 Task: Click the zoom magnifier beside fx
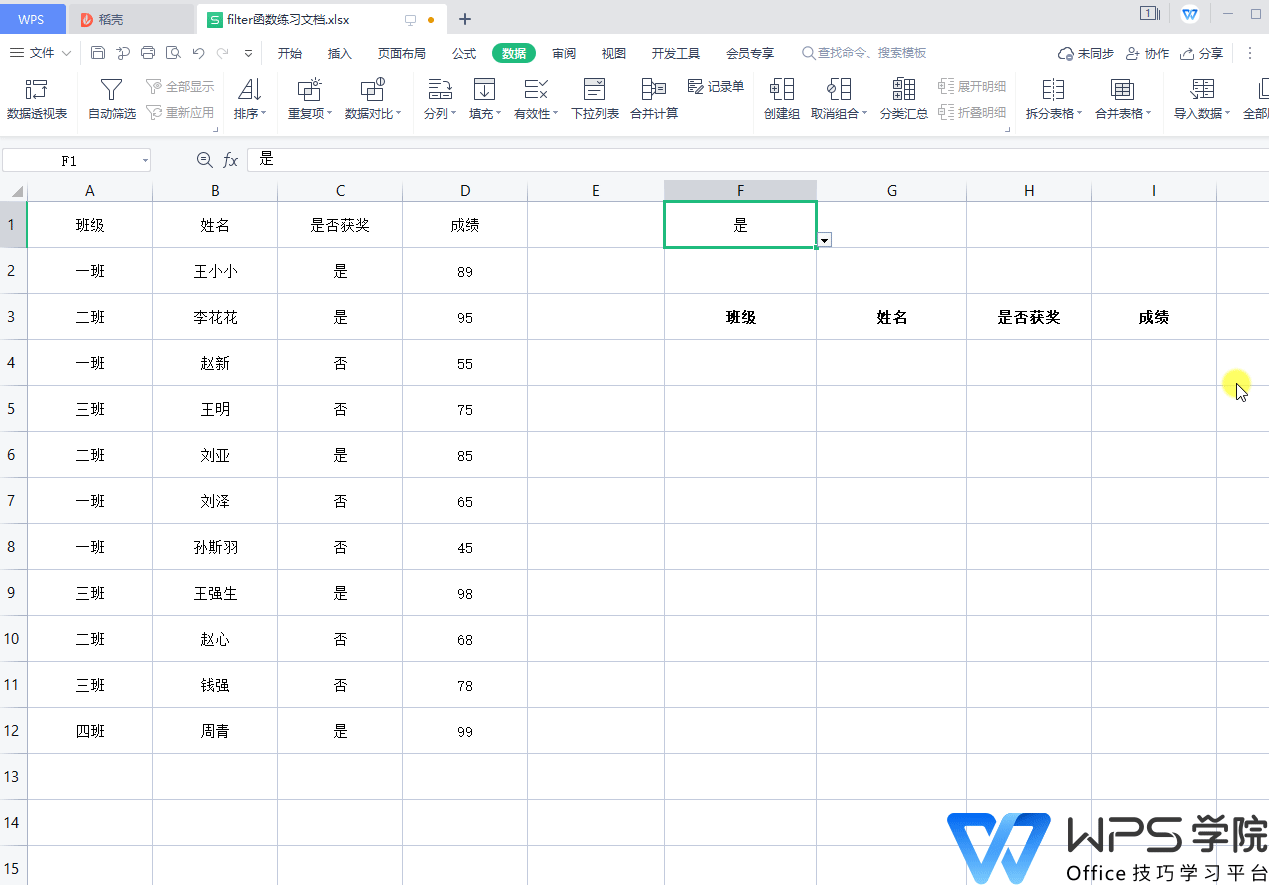204,160
